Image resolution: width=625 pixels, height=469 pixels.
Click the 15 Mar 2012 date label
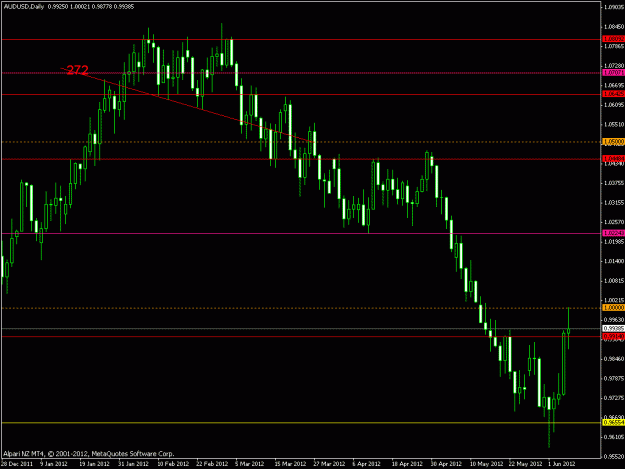pyautogui.click(x=290, y=464)
